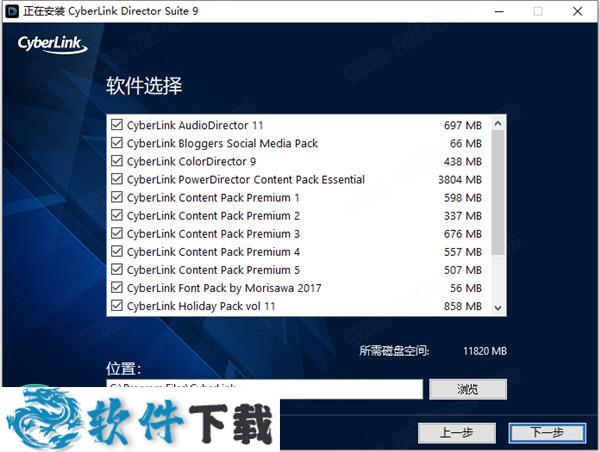Click the 浏览 browse button
This screenshot has height=452, width=600.
[x=467, y=389]
